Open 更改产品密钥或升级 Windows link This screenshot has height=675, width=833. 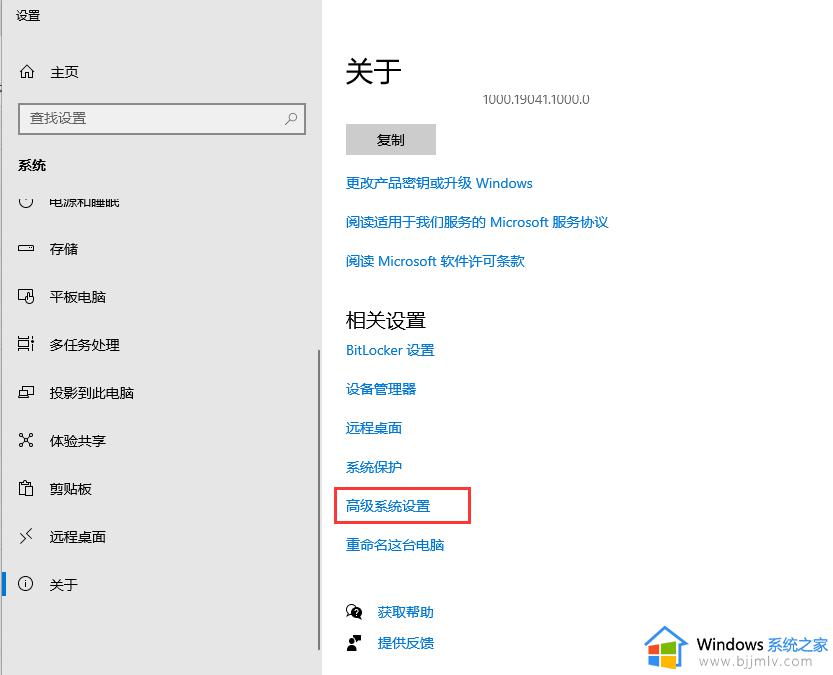point(439,183)
